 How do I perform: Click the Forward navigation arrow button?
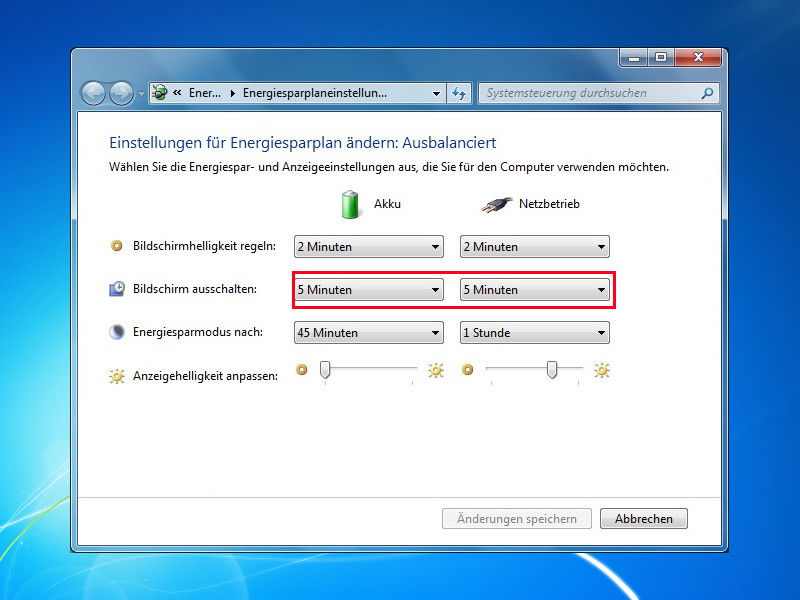pyautogui.click(x=121, y=93)
